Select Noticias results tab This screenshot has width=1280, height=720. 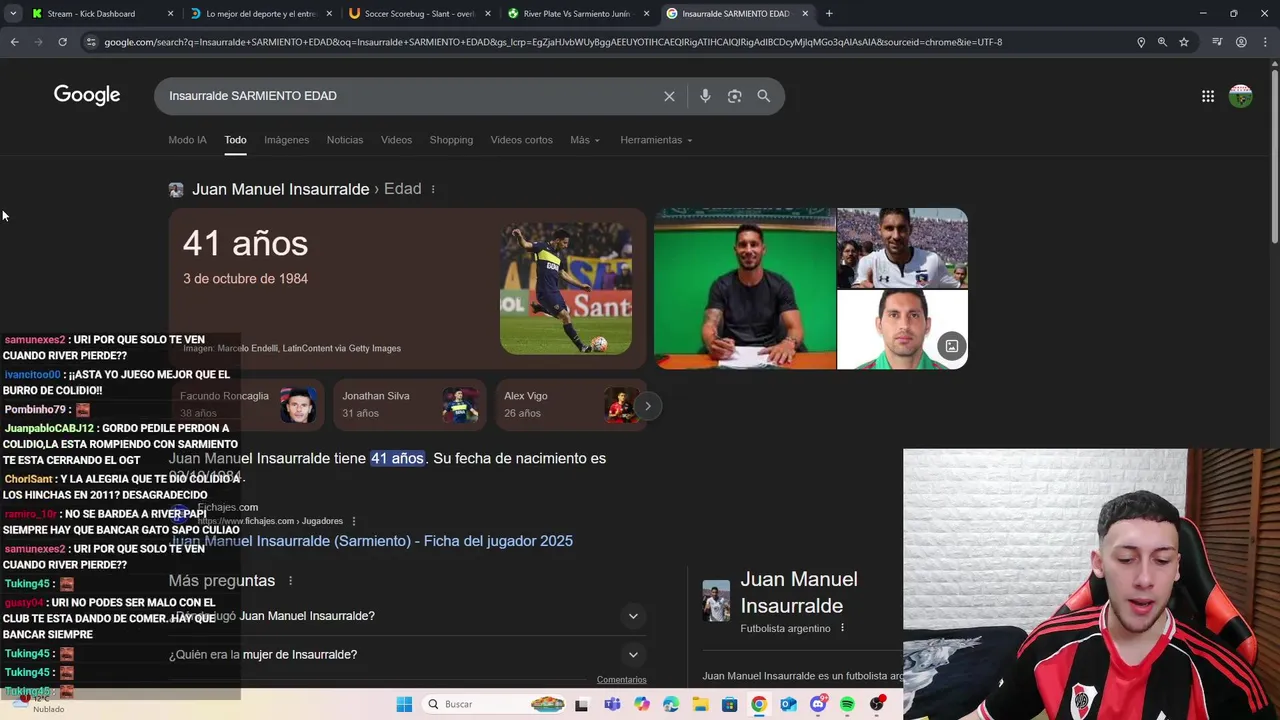(345, 140)
